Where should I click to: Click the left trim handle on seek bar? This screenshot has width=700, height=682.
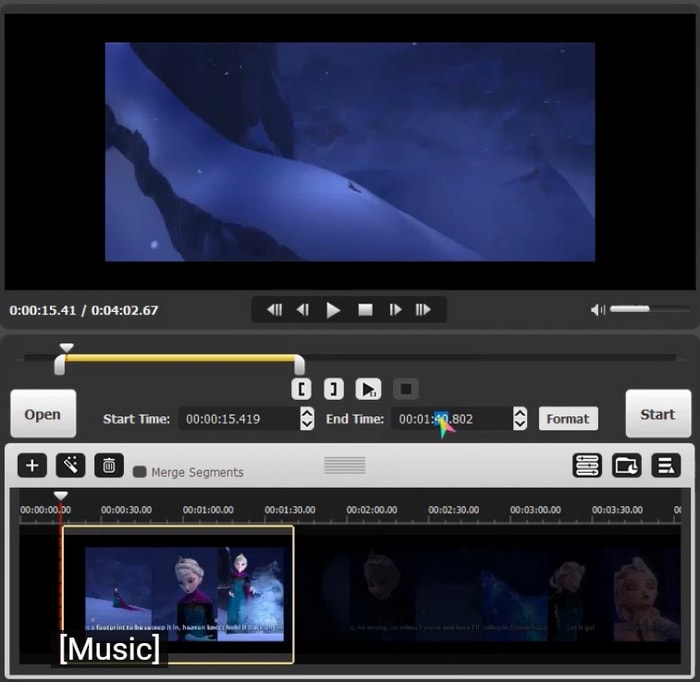(x=60, y=365)
